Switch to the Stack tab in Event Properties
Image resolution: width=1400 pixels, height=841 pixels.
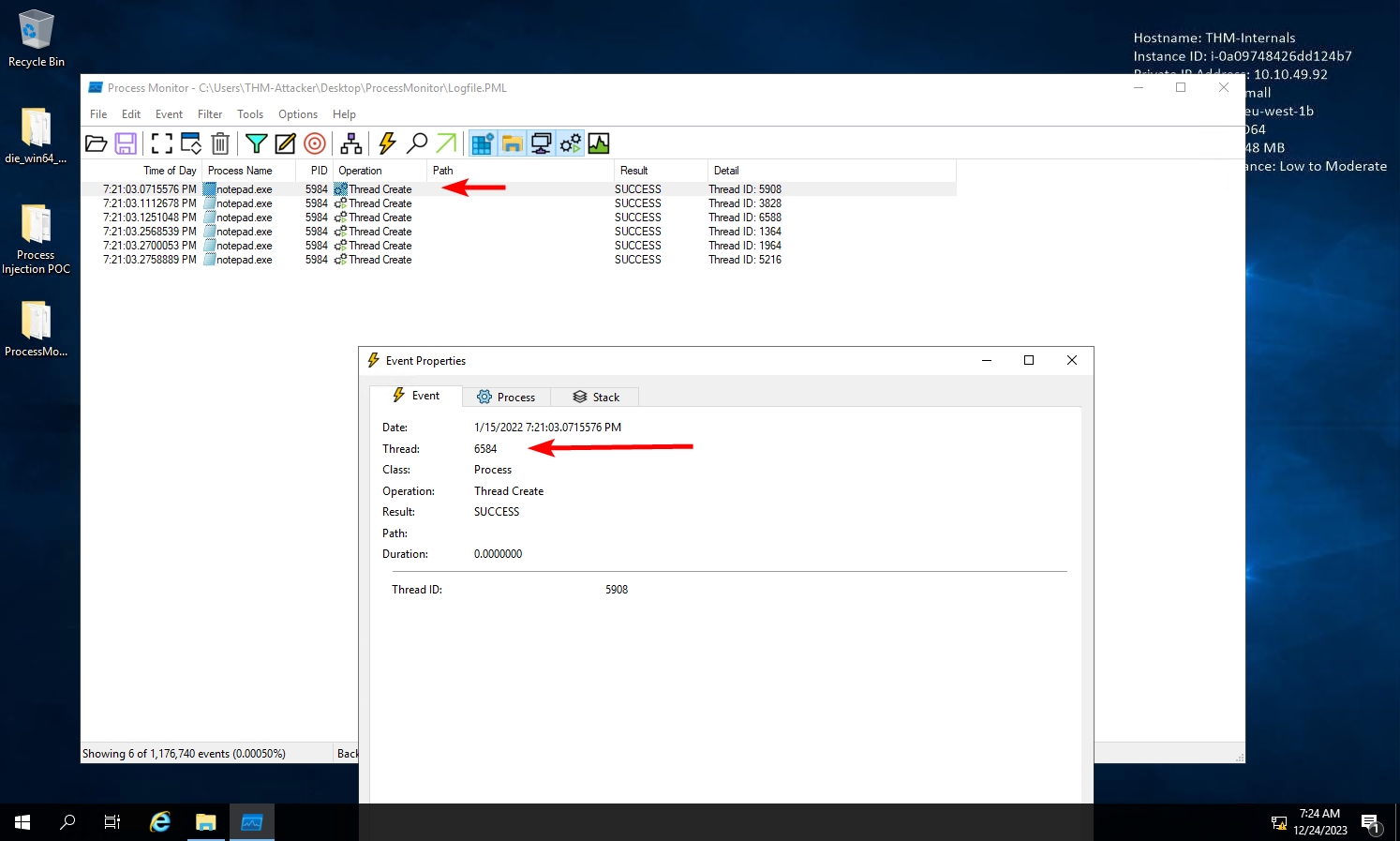point(595,398)
